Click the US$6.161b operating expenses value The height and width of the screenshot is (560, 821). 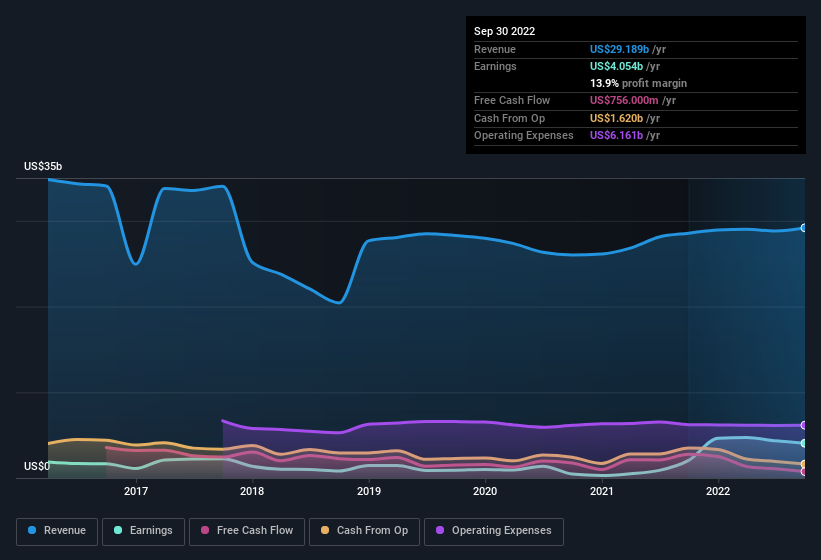(x=616, y=136)
